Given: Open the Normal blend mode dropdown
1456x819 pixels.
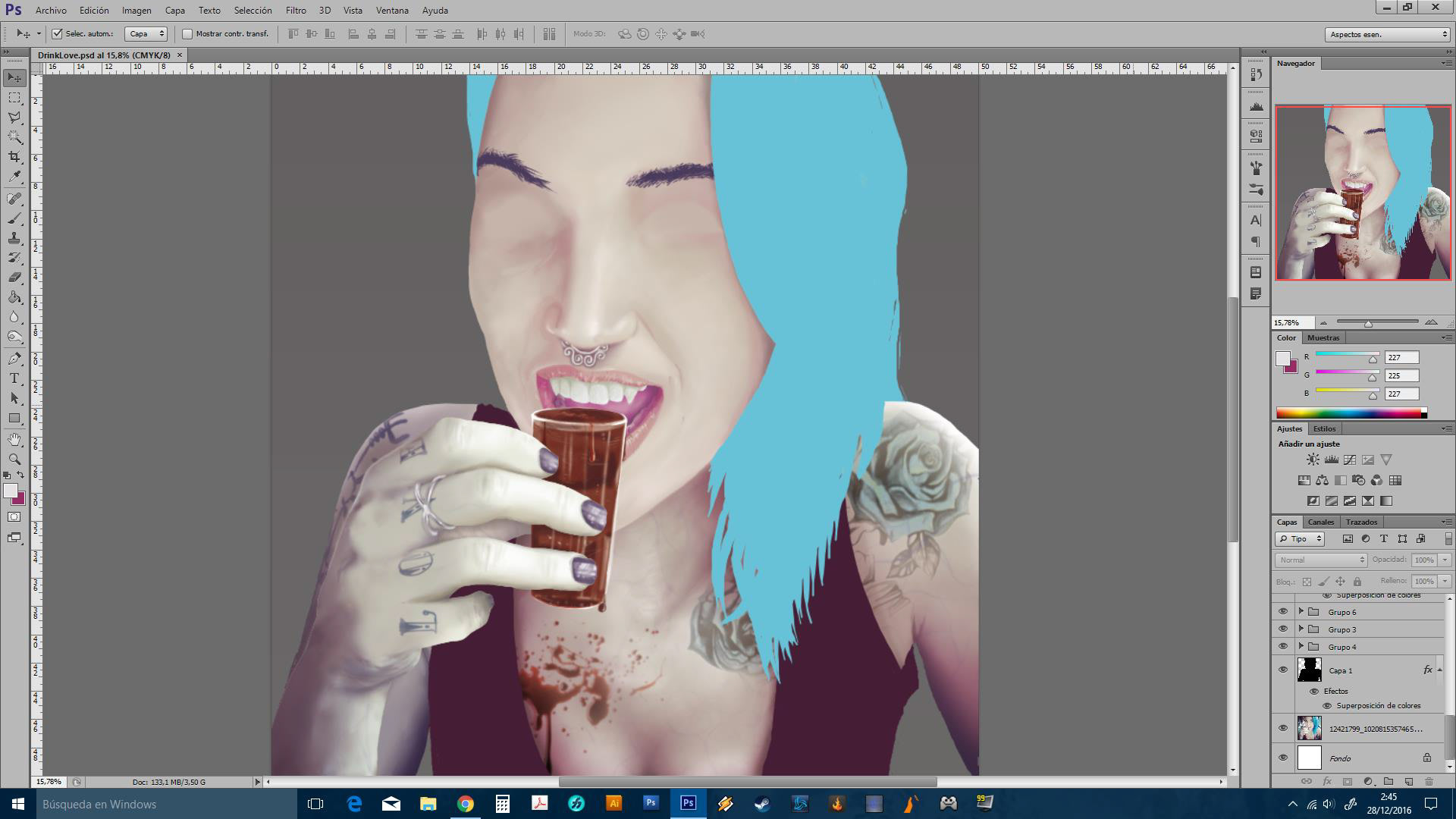Looking at the screenshot, I should [x=1320, y=560].
